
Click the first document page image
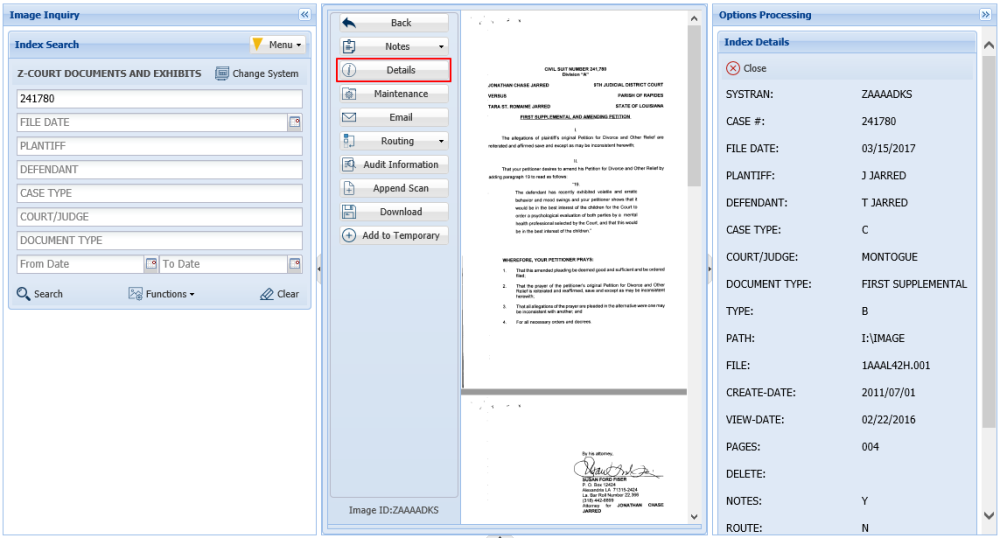[x=575, y=200]
